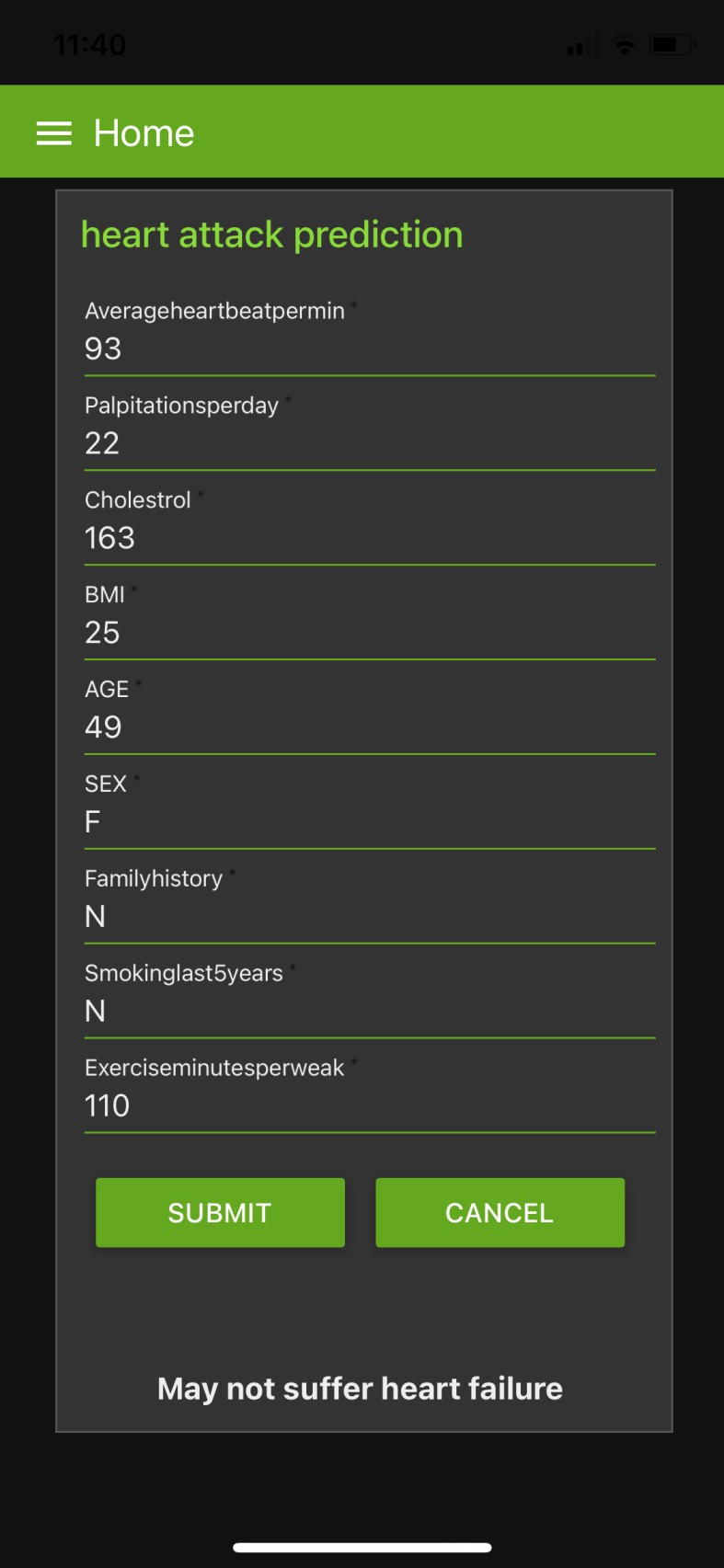724x1568 pixels.
Task: Tap the home indicator bar at bottom
Action: (362, 1547)
